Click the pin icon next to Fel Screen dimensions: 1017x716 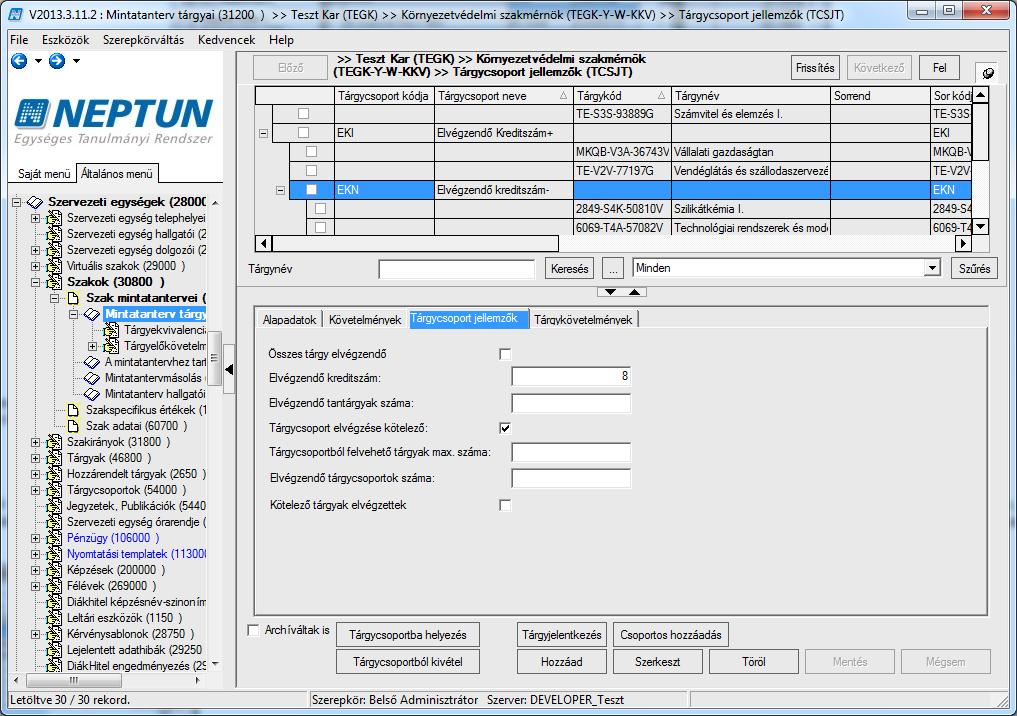coord(987,73)
